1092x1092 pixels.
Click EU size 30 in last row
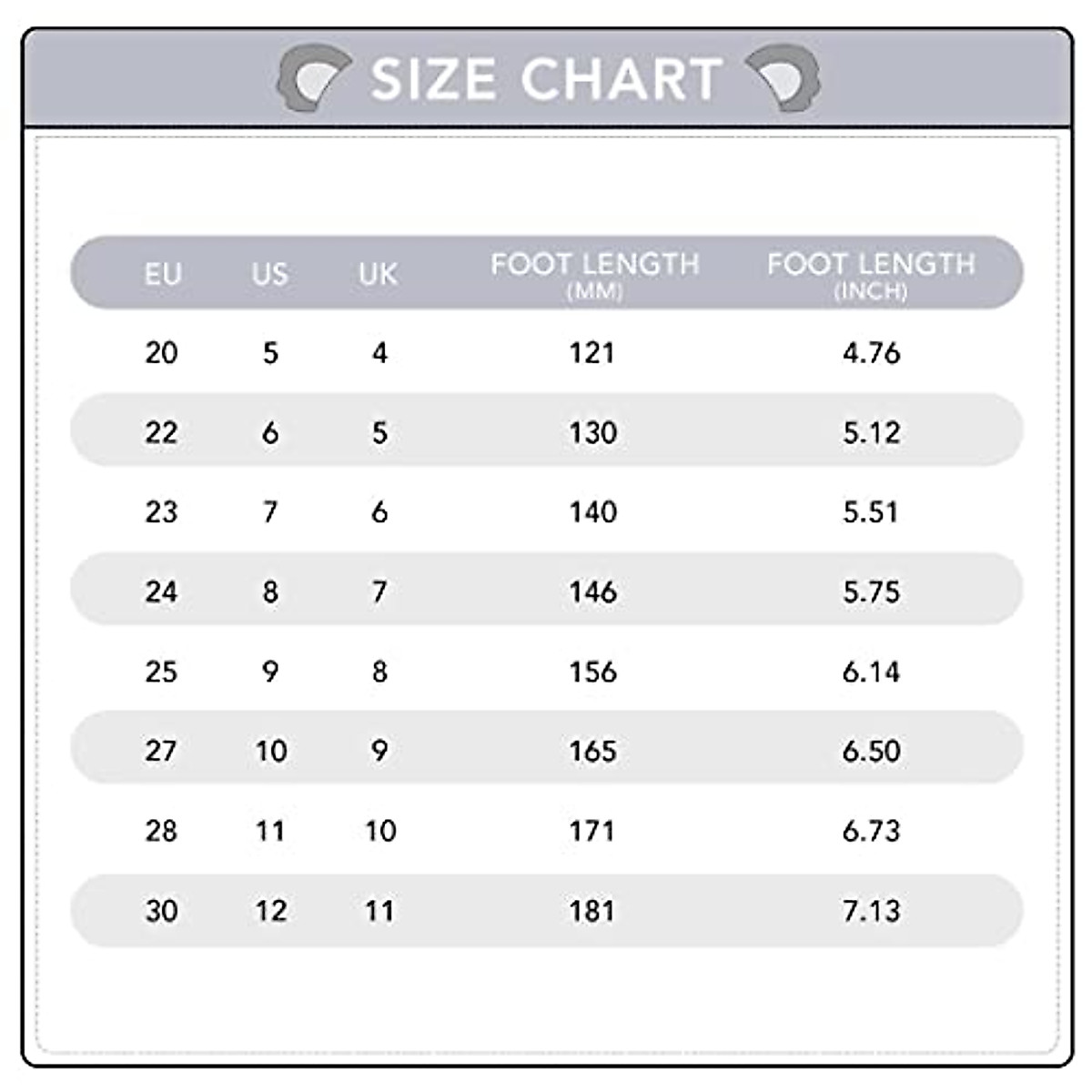coord(161,910)
